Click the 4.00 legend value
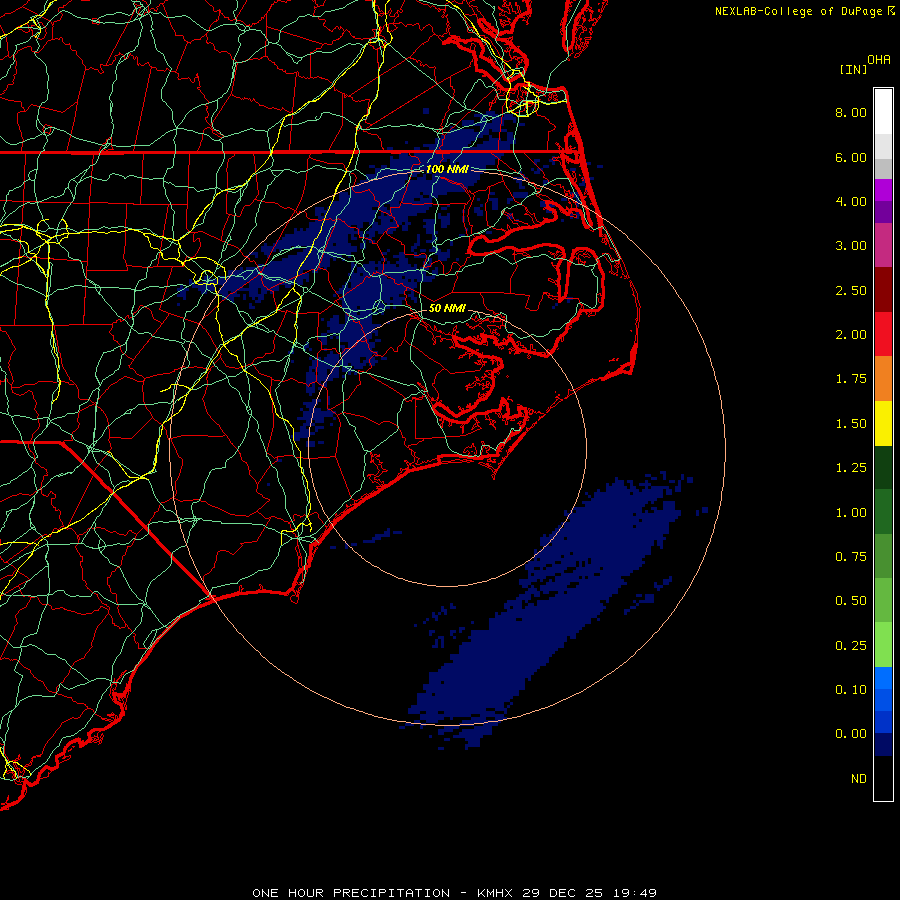This screenshot has width=900, height=900. 851,201
